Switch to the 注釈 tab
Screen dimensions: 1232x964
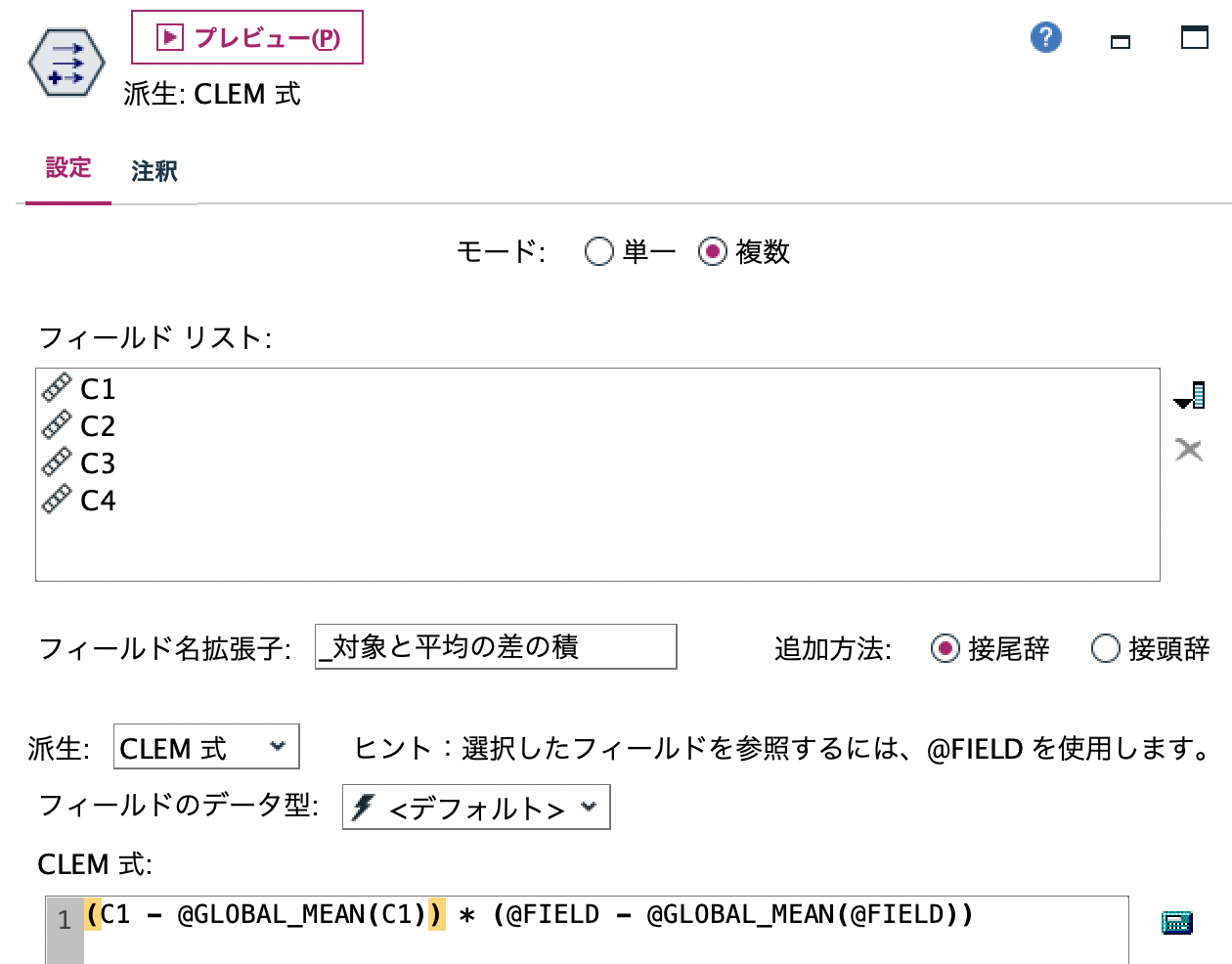[153, 170]
